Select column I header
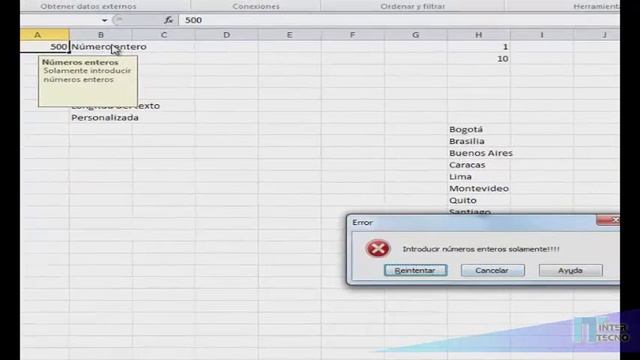 tap(542, 35)
